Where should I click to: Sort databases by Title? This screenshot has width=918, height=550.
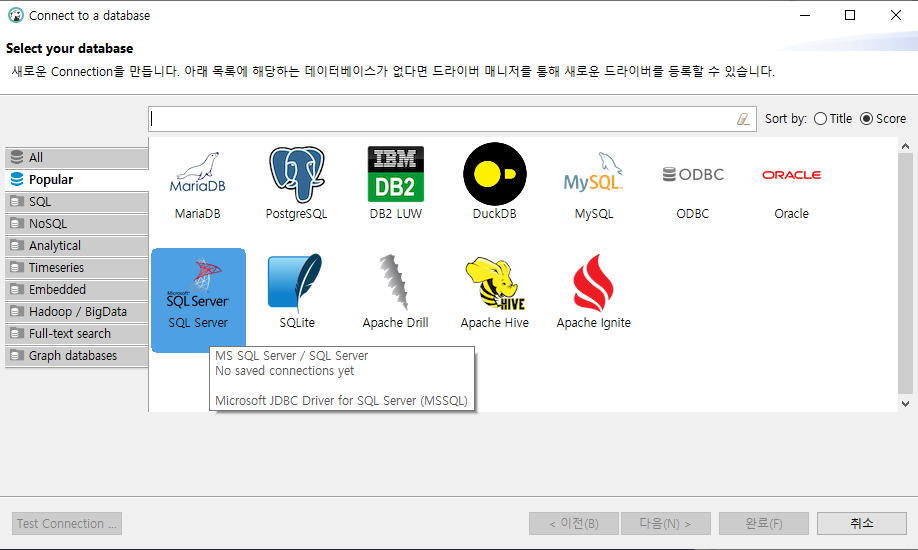[833, 119]
